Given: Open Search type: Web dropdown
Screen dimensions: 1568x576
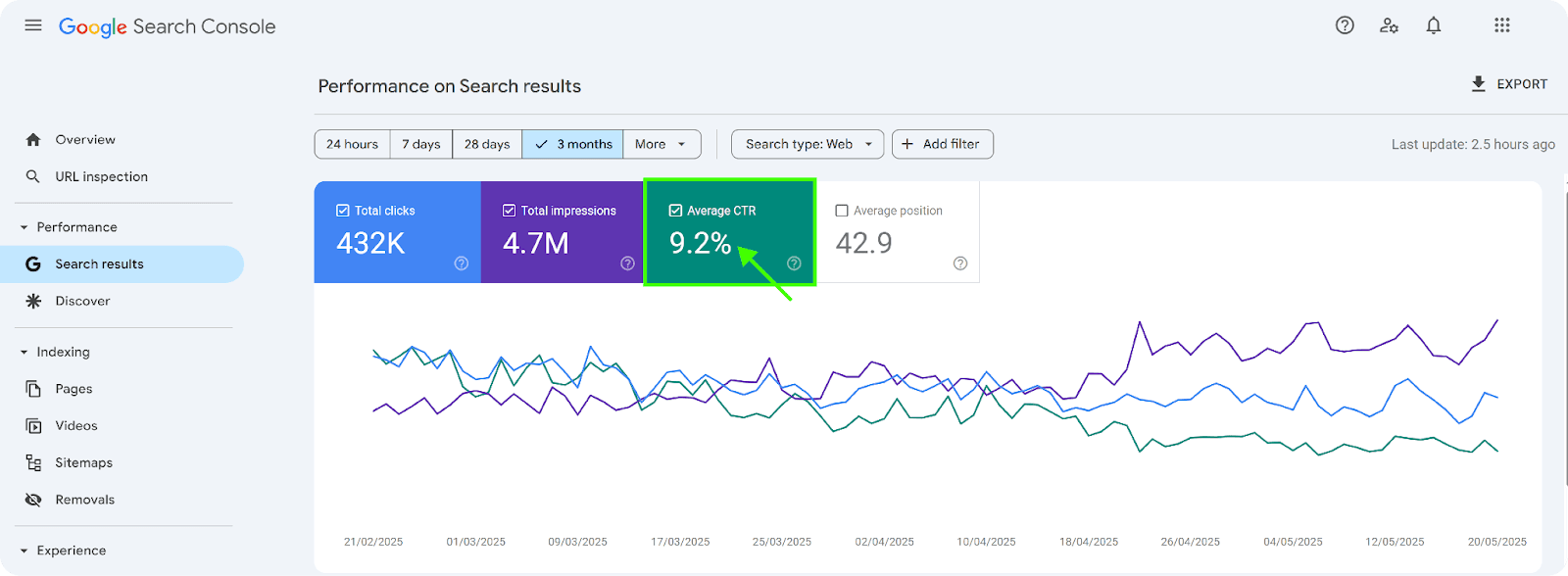Looking at the screenshot, I should pos(808,144).
